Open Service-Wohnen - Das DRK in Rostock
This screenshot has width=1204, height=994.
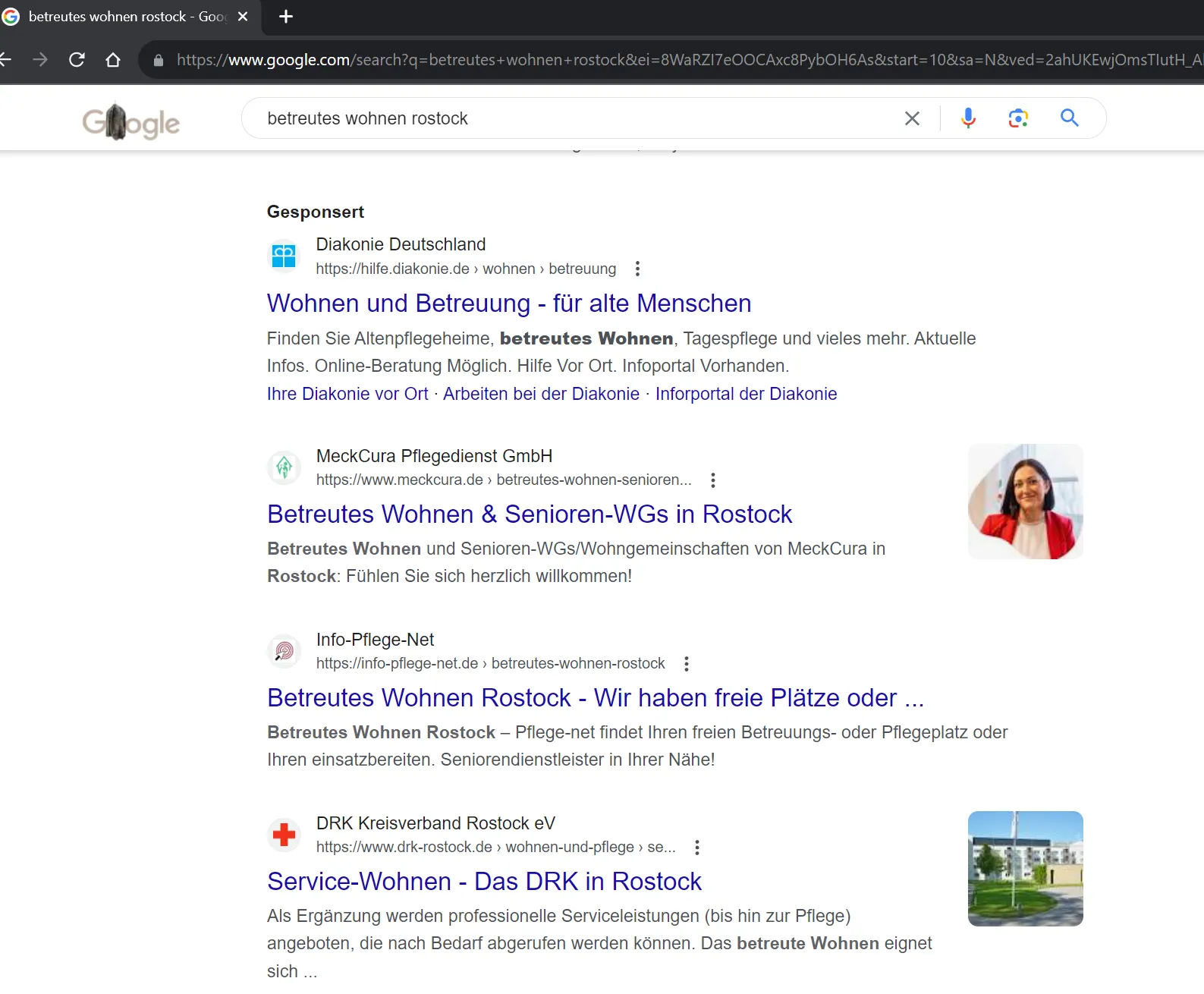pyautogui.click(x=484, y=882)
